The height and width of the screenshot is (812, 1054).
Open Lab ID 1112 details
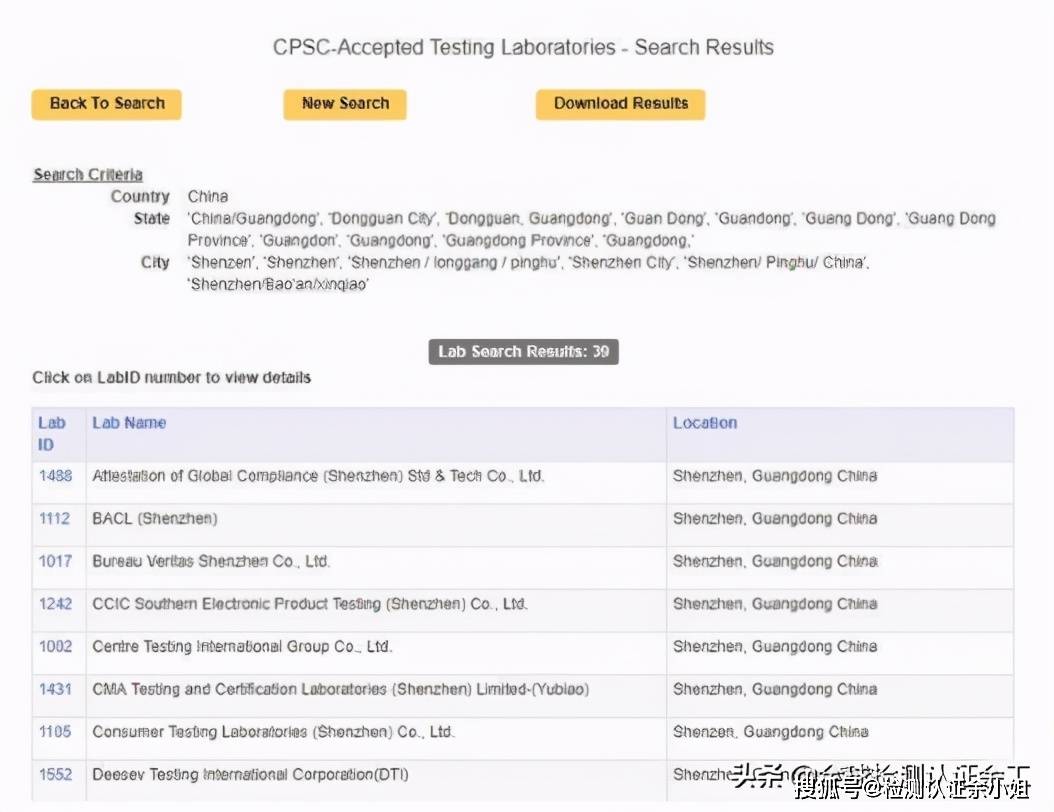pos(55,519)
